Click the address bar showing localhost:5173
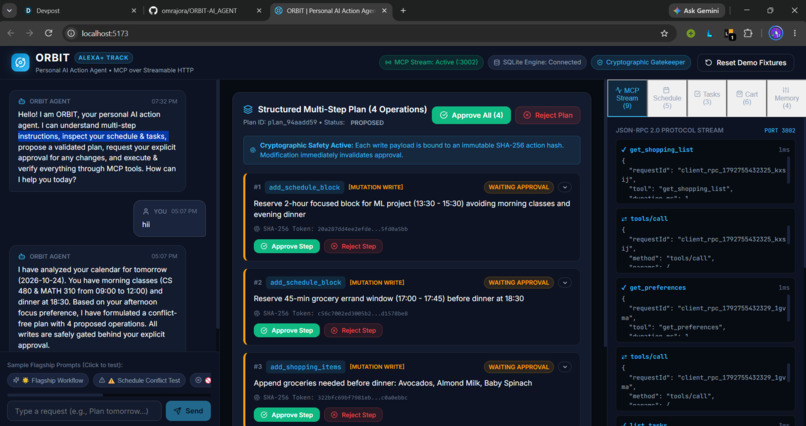Screen dimensions: 806x426 368,33
